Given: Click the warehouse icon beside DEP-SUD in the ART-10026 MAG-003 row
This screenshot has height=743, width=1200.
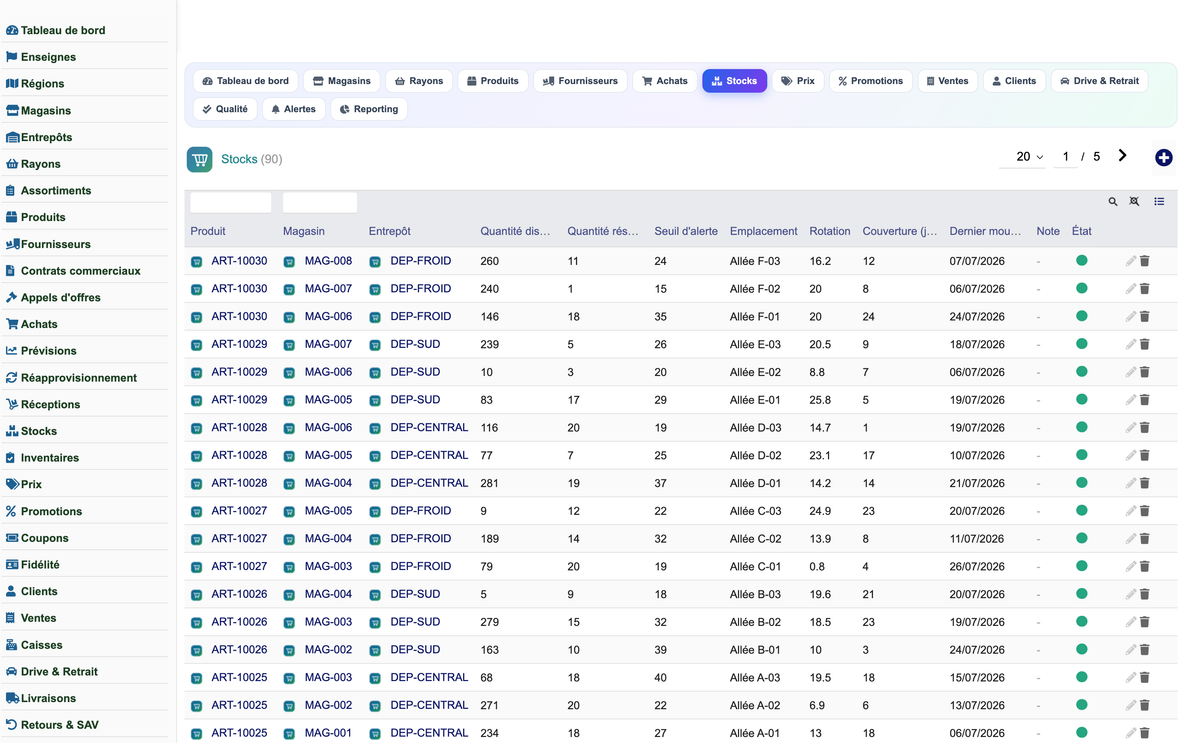Looking at the screenshot, I should click(375, 623).
